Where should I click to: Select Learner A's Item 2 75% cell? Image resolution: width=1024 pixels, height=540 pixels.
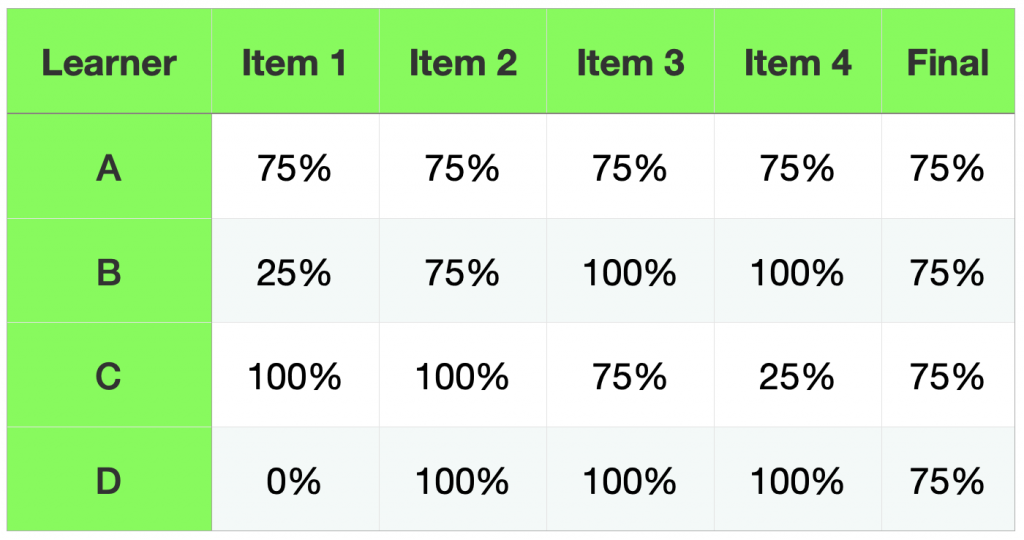coord(462,168)
